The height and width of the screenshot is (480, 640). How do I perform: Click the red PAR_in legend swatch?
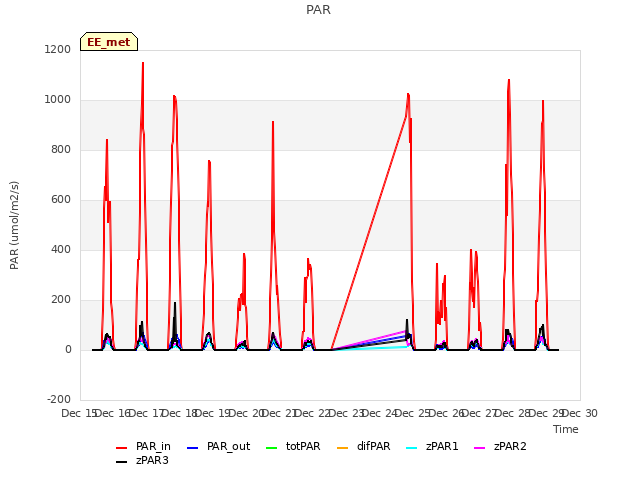tap(122, 448)
